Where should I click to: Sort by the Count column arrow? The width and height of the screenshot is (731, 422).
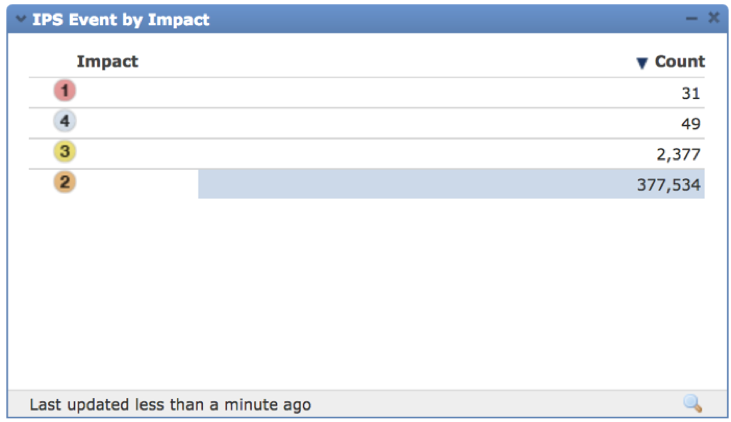tap(642, 63)
